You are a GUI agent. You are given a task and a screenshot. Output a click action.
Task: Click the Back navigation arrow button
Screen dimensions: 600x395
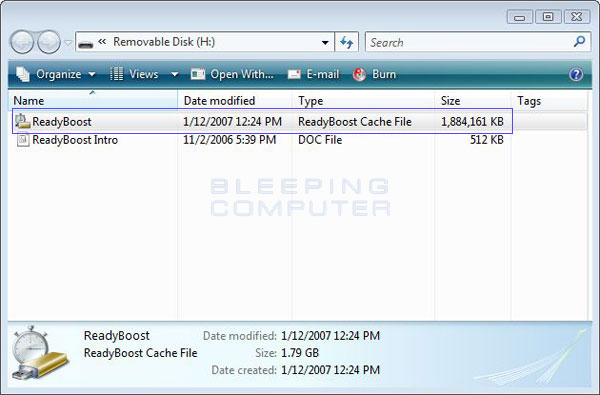point(23,42)
